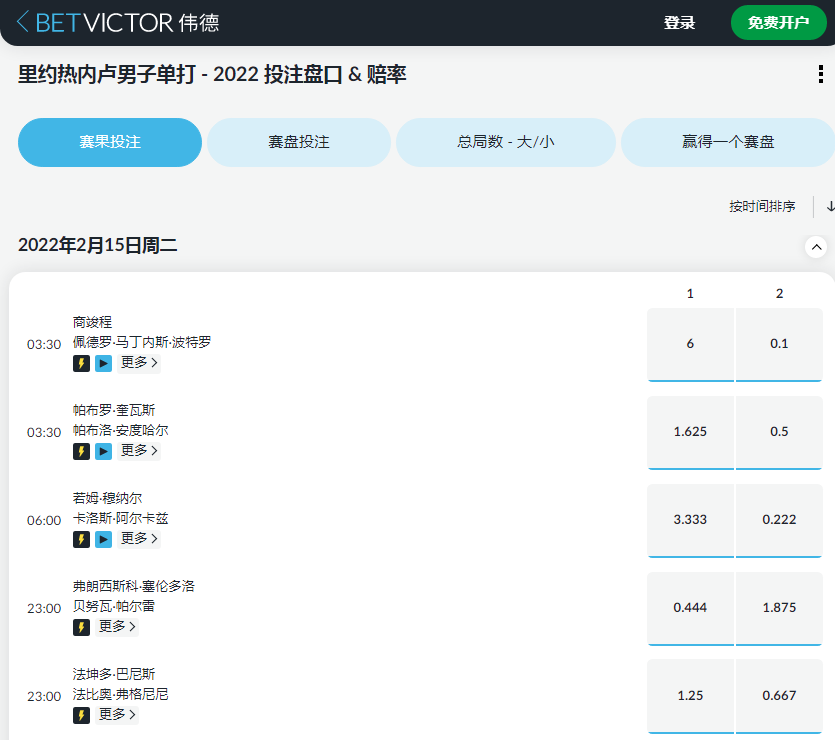The width and height of the screenshot is (835, 740).
Task: Switch to the 赛盘投注 tab
Action: tap(298, 142)
